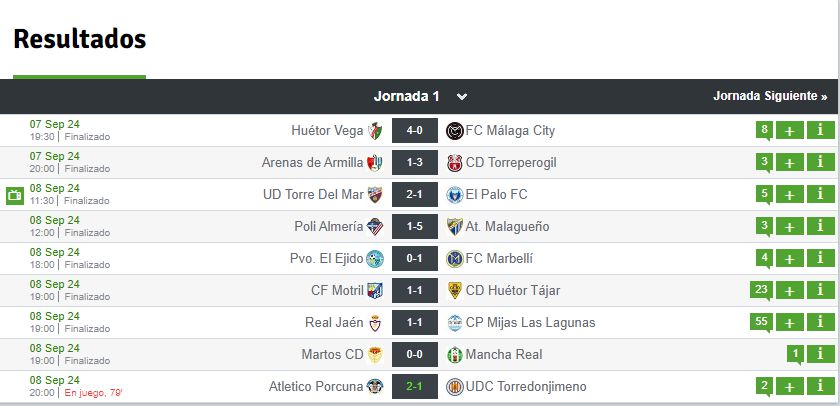Click plus icon on Arenas de Armilla row

click(789, 163)
